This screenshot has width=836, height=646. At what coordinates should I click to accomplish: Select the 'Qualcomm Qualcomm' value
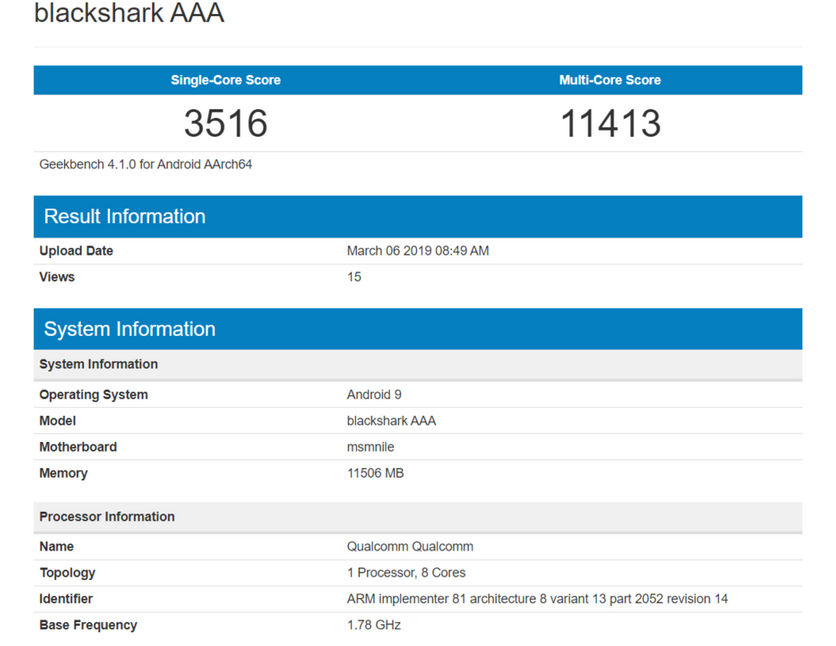coord(410,546)
